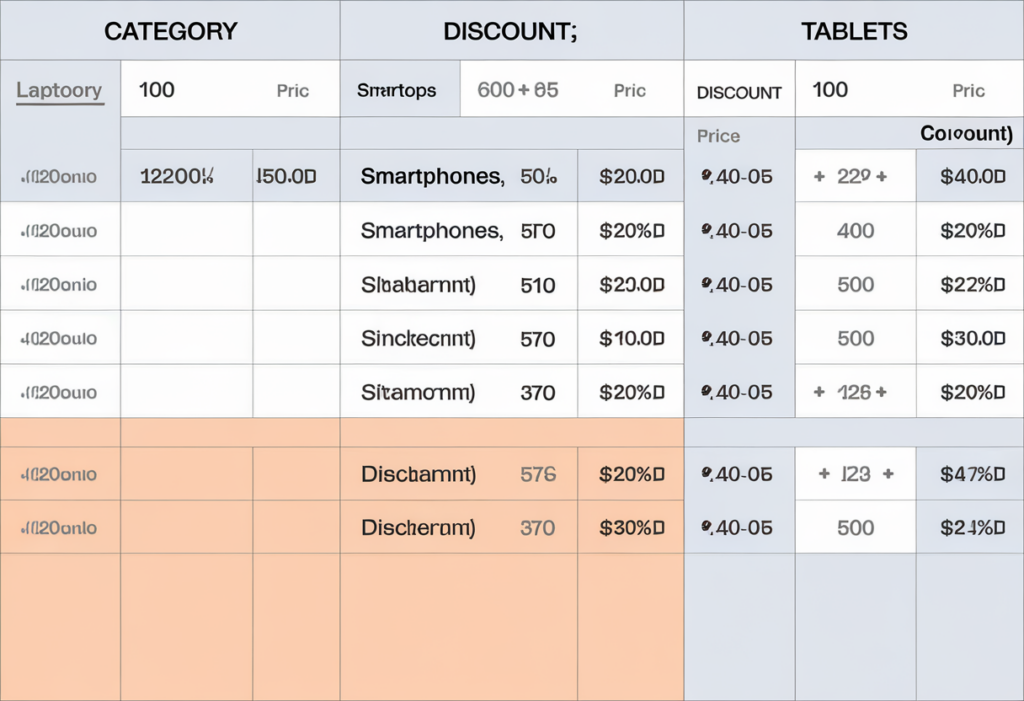The width and height of the screenshot is (1024, 701).
Task: Click the Sibabarnnt) 510 row
Action: click(x=457, y=285)
